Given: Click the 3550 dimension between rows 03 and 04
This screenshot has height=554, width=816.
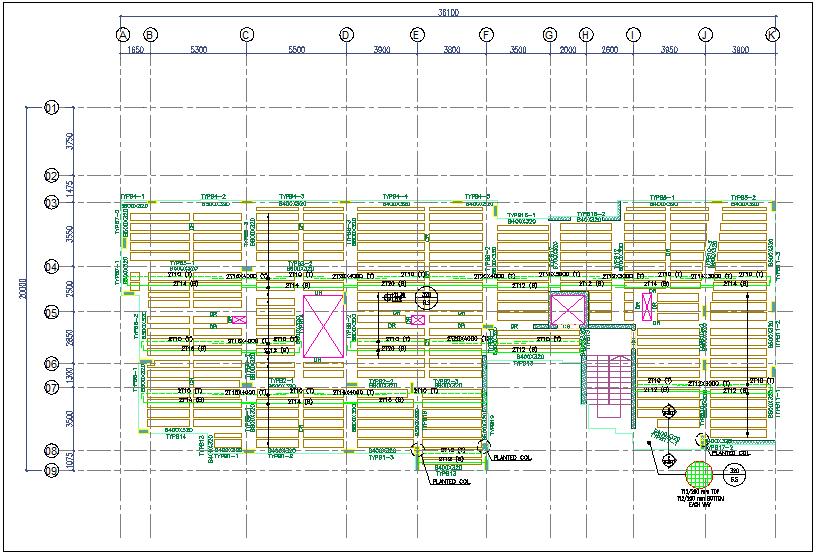Looking at the screenshot, I should (x=70, y=234).
